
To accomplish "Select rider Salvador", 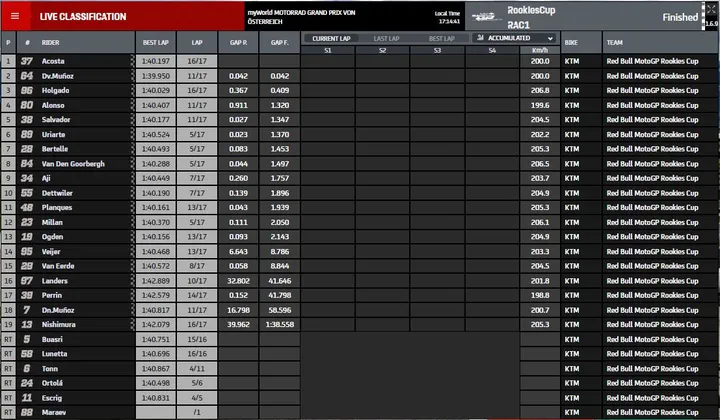I will (56, 120).
